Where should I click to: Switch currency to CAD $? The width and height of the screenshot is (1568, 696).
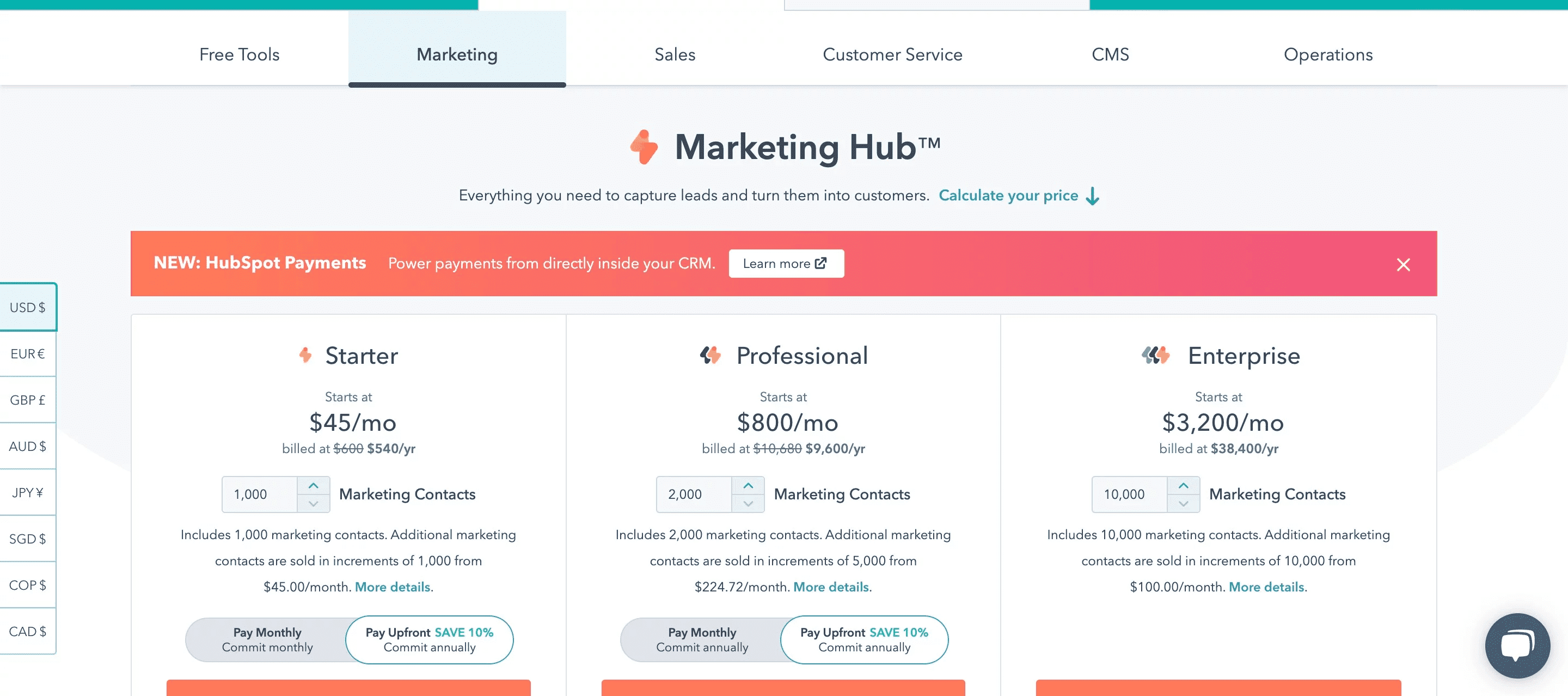27,631
